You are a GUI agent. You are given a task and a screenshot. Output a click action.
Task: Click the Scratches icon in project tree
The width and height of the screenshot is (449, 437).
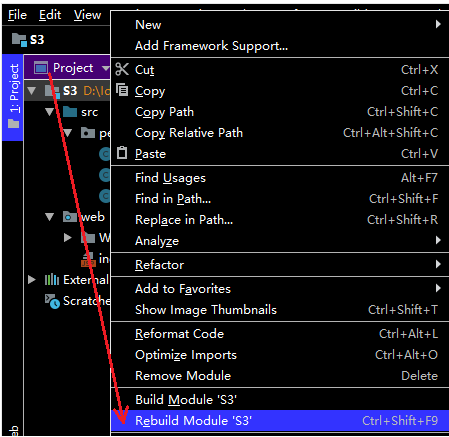(52, 301)
